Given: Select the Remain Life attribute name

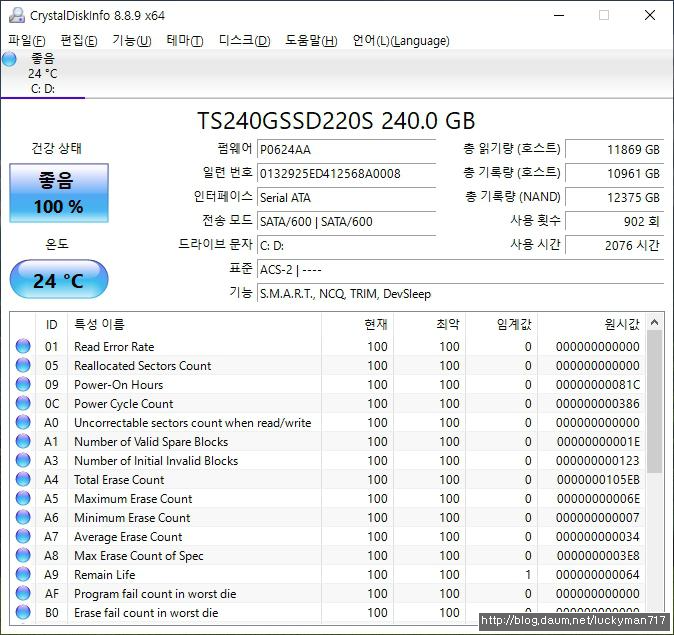Looking at the screenshot, I should [104, 575].
